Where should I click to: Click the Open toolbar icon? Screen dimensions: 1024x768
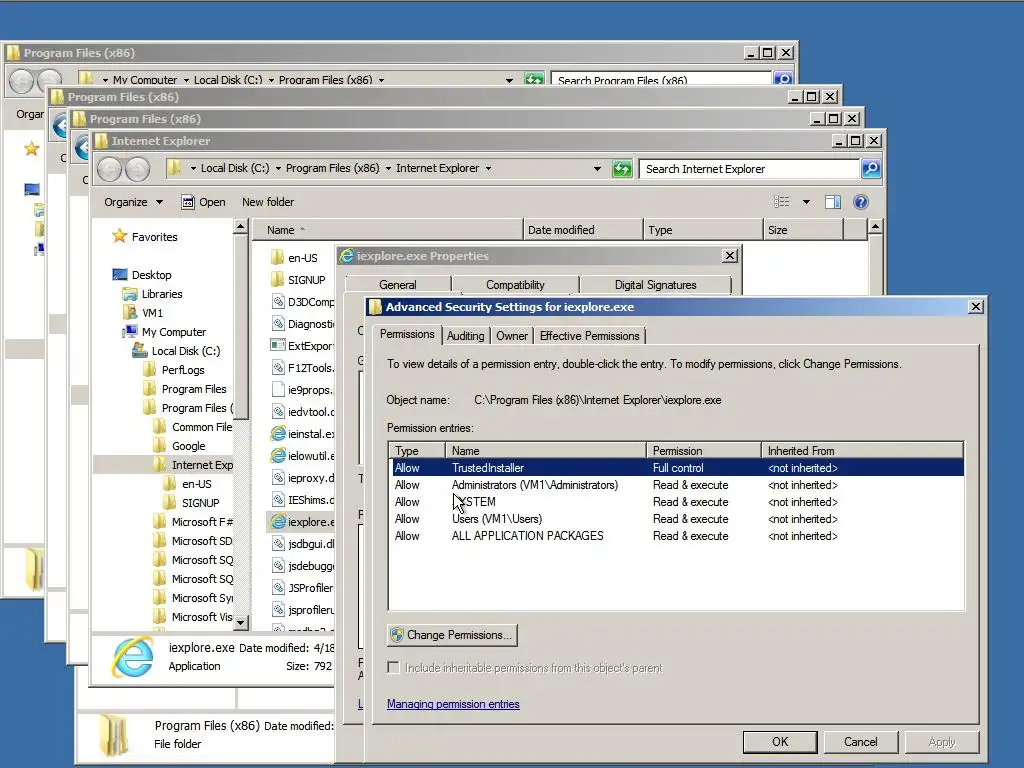coord(188,202)
